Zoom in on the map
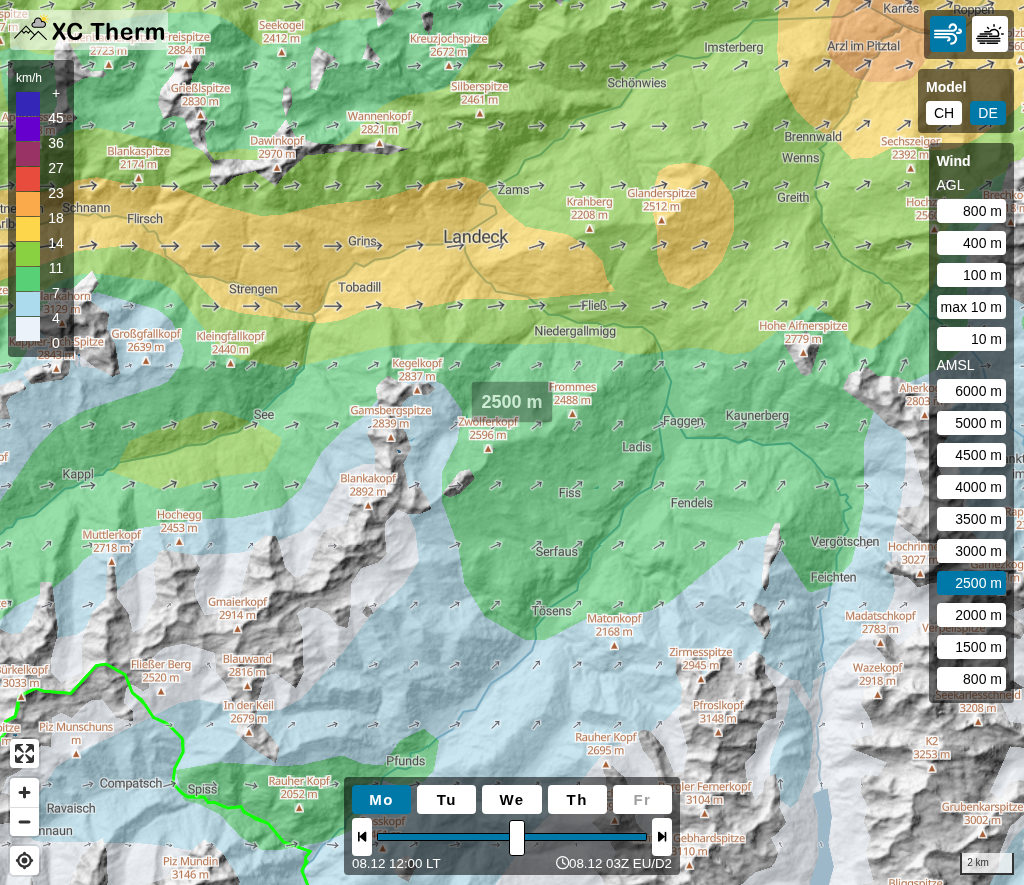1024x885 pixels. click(x=24, y=793)
